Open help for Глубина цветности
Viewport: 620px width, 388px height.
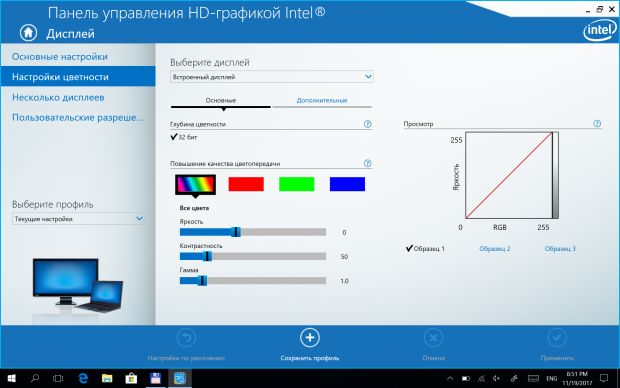pyautogui.click(x=367, y=124)
